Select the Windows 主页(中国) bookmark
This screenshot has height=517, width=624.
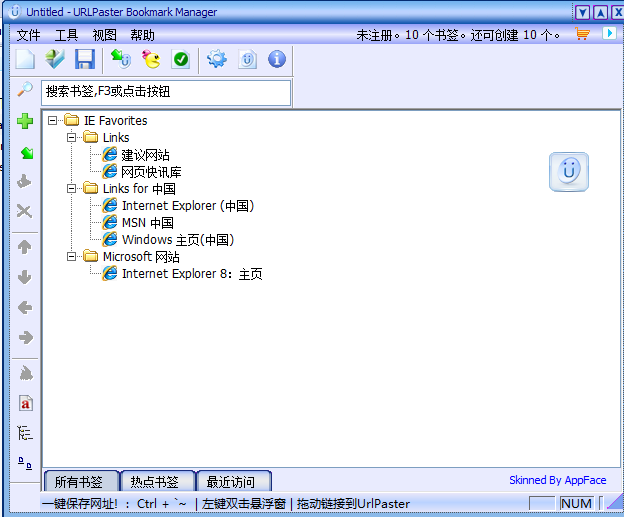click(x=178, y=240)
